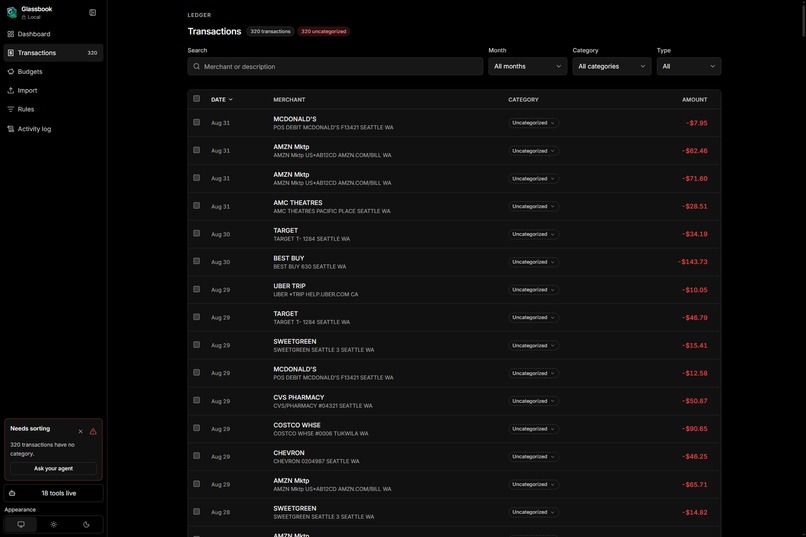
Task: Click SWEETGREEN merchant dated Aug 28
Action: pyautogui.click(x=295, y=508)
